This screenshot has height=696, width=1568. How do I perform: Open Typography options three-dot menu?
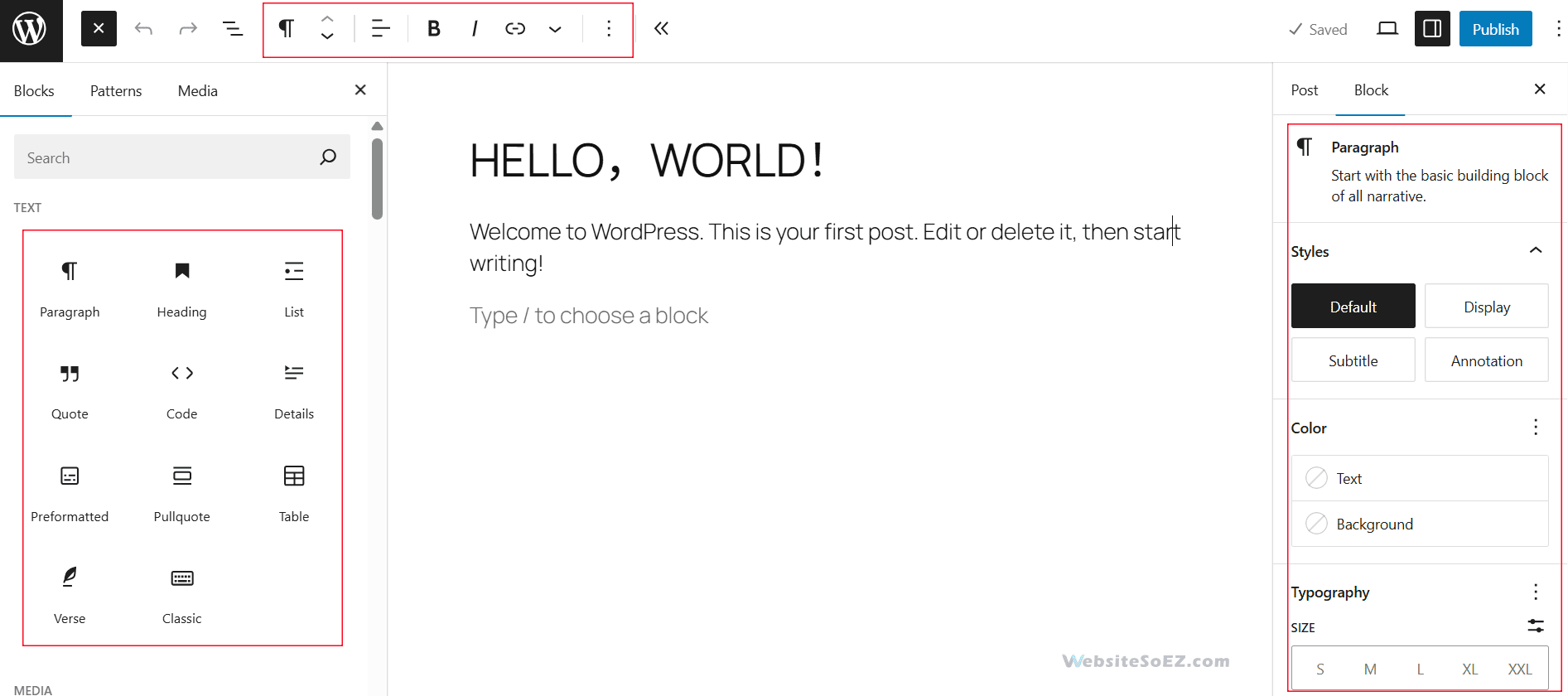(x=1536, y=592)
